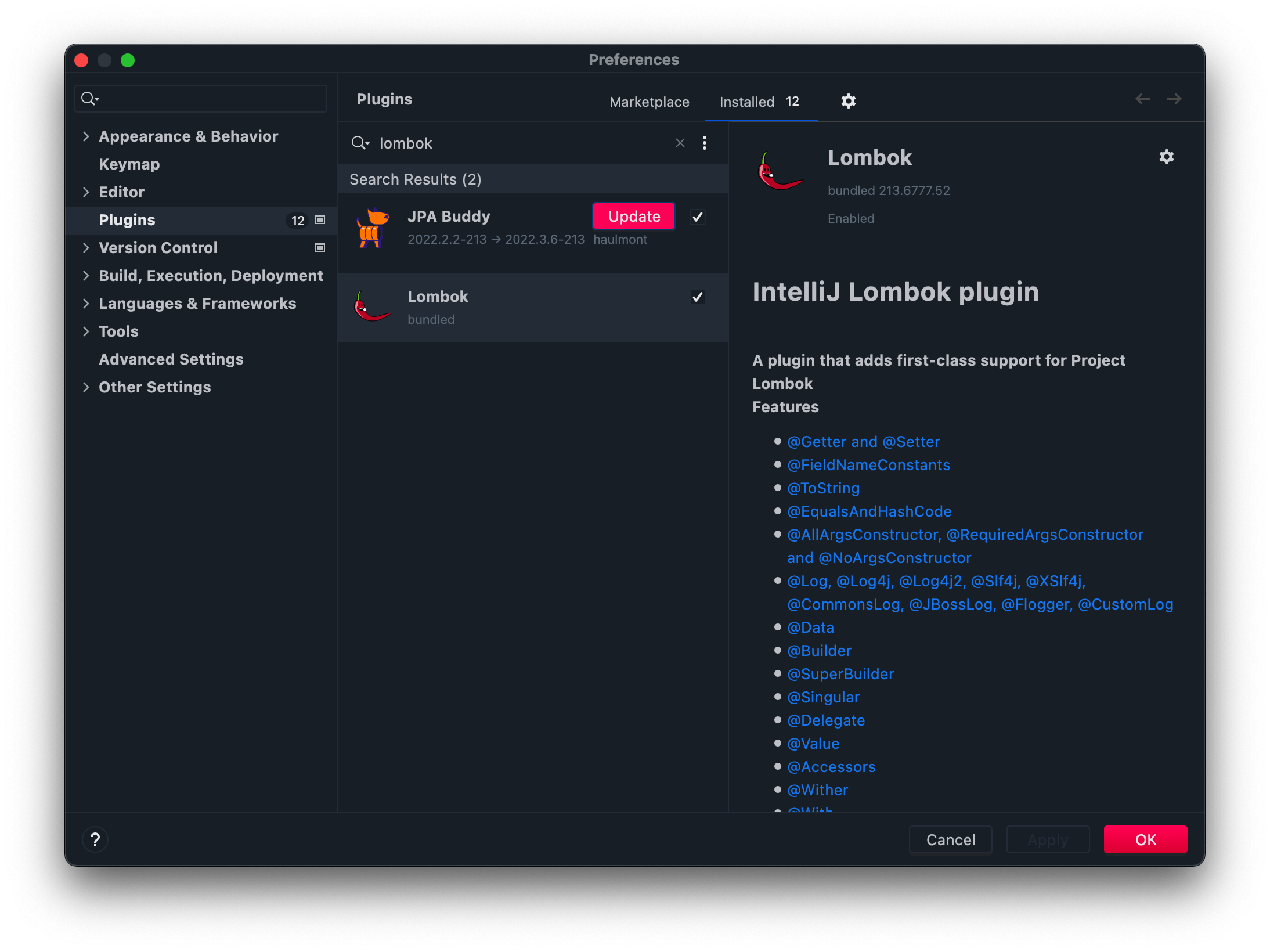
Task: Click the Plugins section gear settings icon
Action: coord(848,99)
